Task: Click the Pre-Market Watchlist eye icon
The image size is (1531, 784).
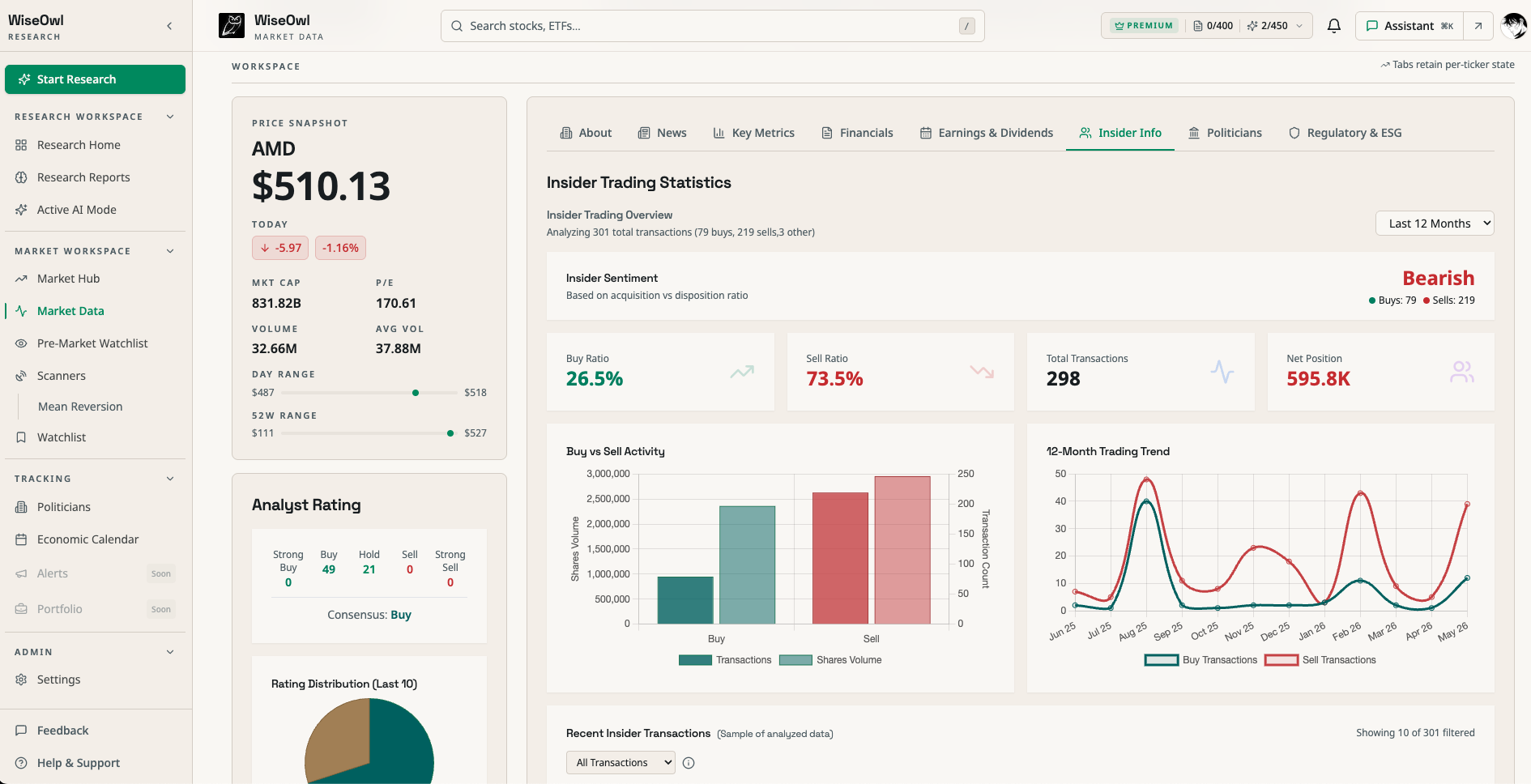Action: [x=21, y=343]
